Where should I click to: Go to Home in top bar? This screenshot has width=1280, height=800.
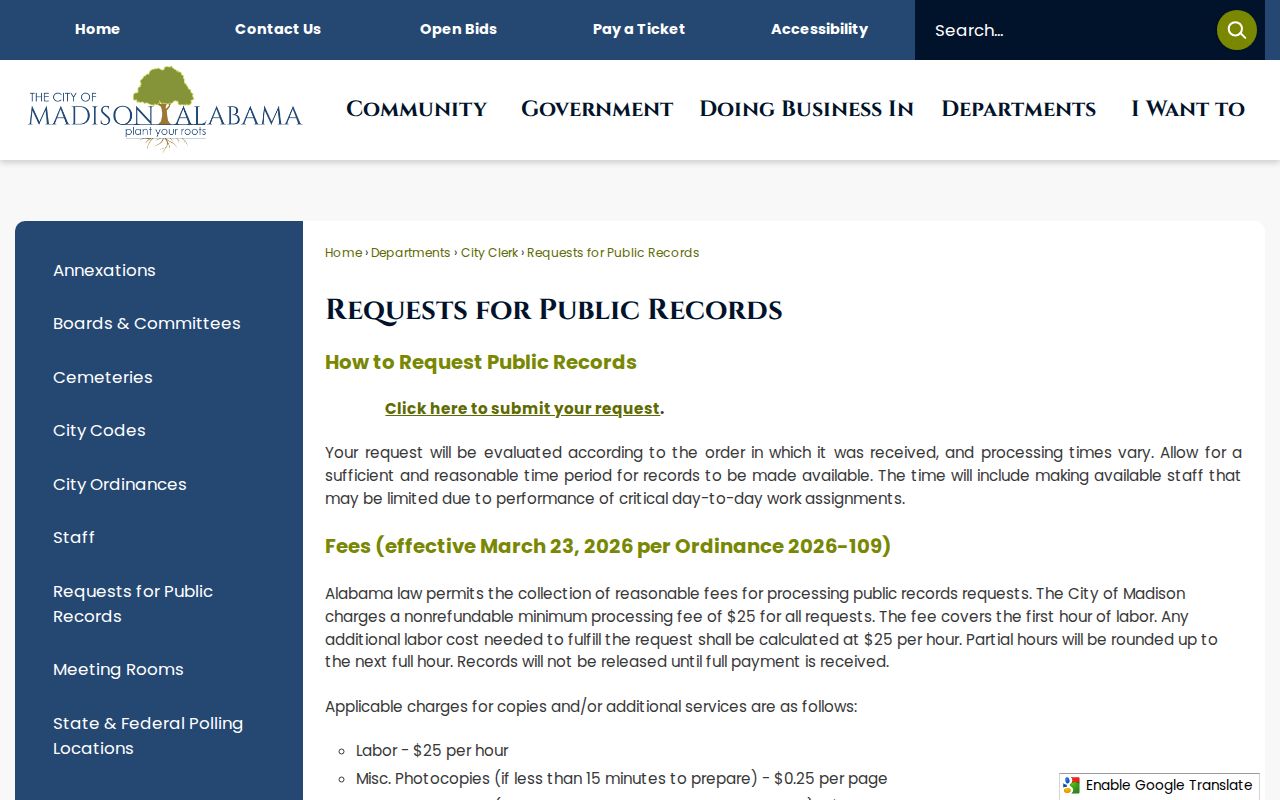click(x=97, y=29)
